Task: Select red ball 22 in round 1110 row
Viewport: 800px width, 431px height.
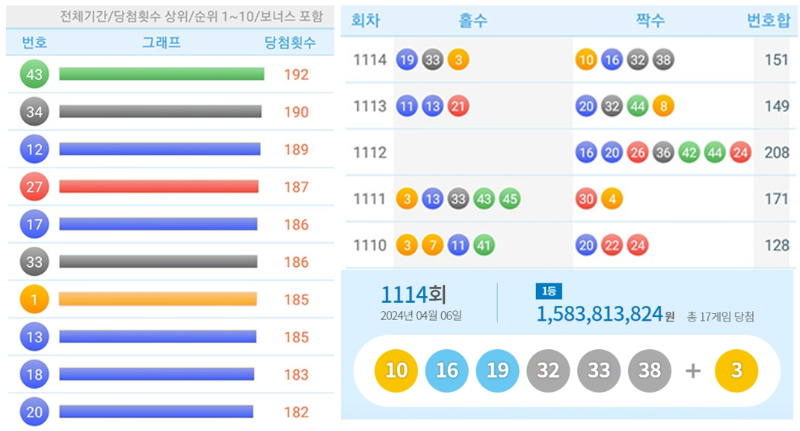Action: pyautogui.click(x=612, y=245)
